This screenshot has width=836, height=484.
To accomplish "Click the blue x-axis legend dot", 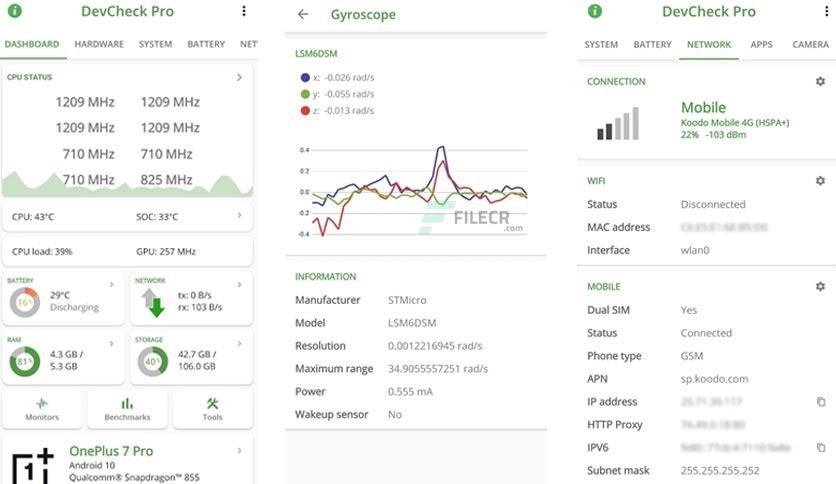I will [305, 77].
